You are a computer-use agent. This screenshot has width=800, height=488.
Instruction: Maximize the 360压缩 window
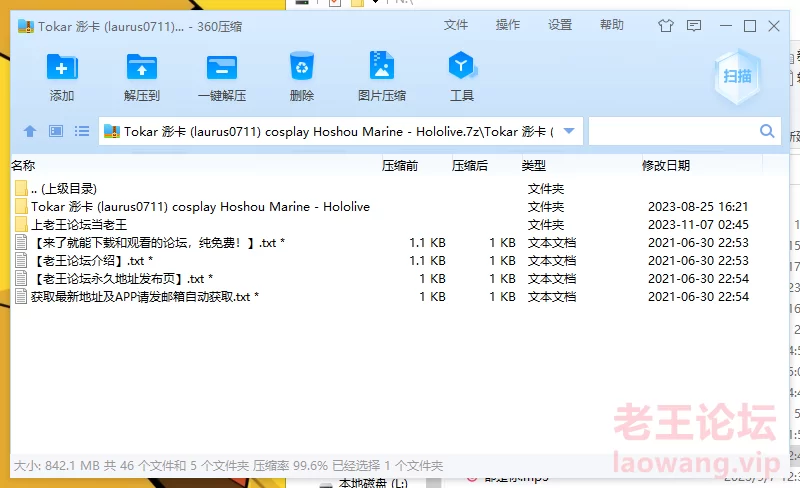coord(749,26)
